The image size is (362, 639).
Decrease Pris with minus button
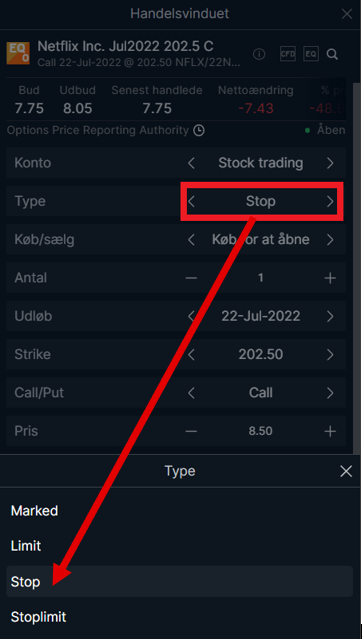pos(191,431)
